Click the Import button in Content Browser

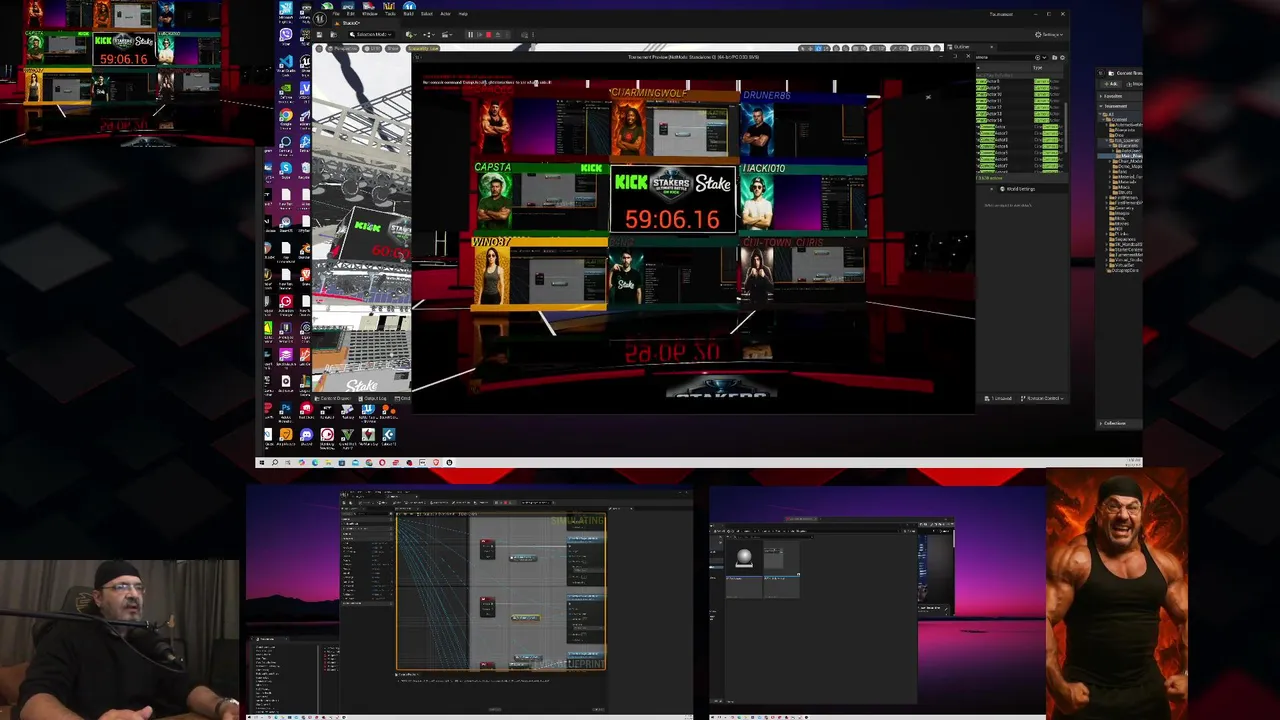[1135, 84]
